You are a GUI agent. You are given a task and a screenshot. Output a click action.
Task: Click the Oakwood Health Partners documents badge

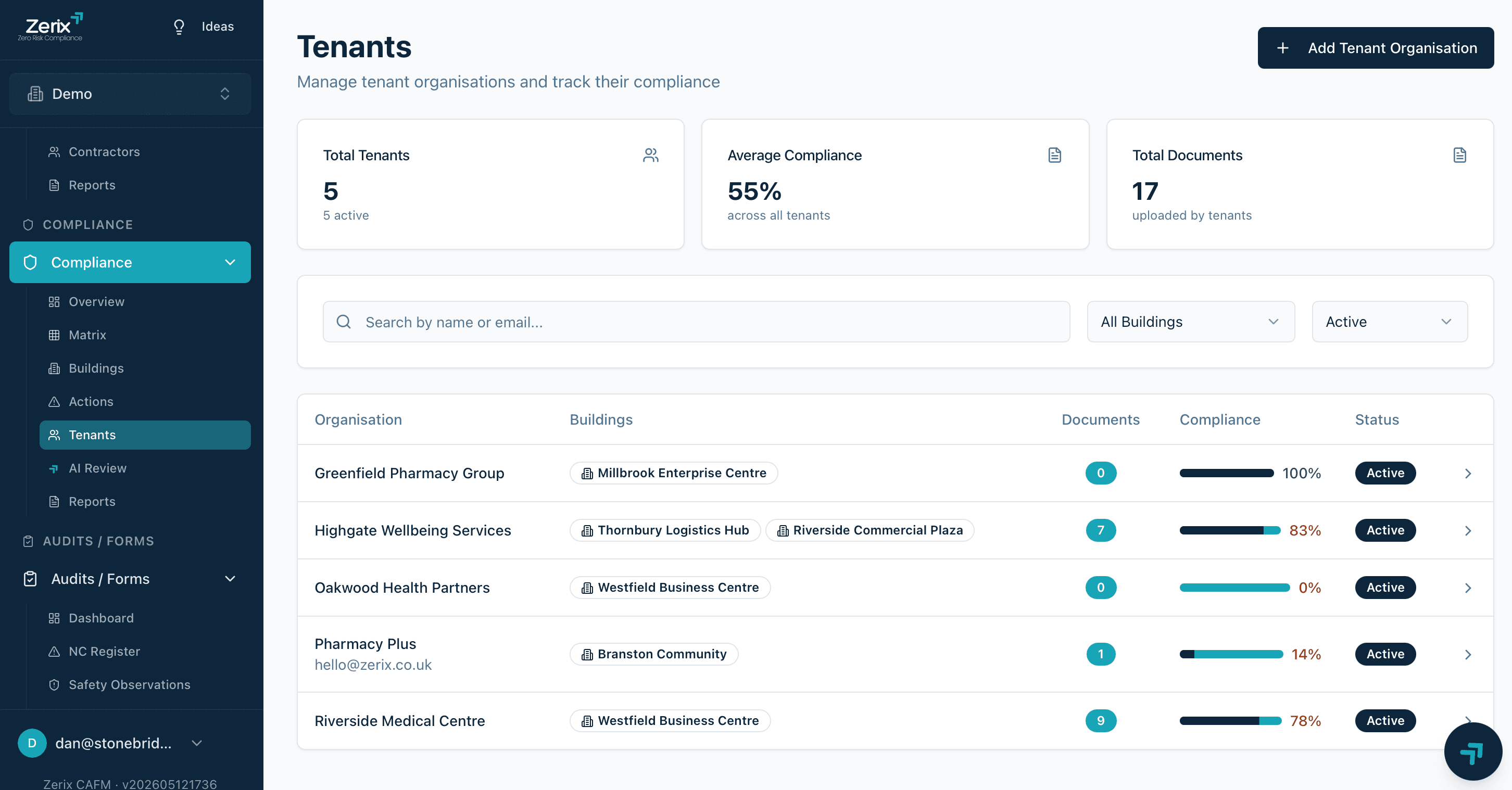tap(1101, 588)
